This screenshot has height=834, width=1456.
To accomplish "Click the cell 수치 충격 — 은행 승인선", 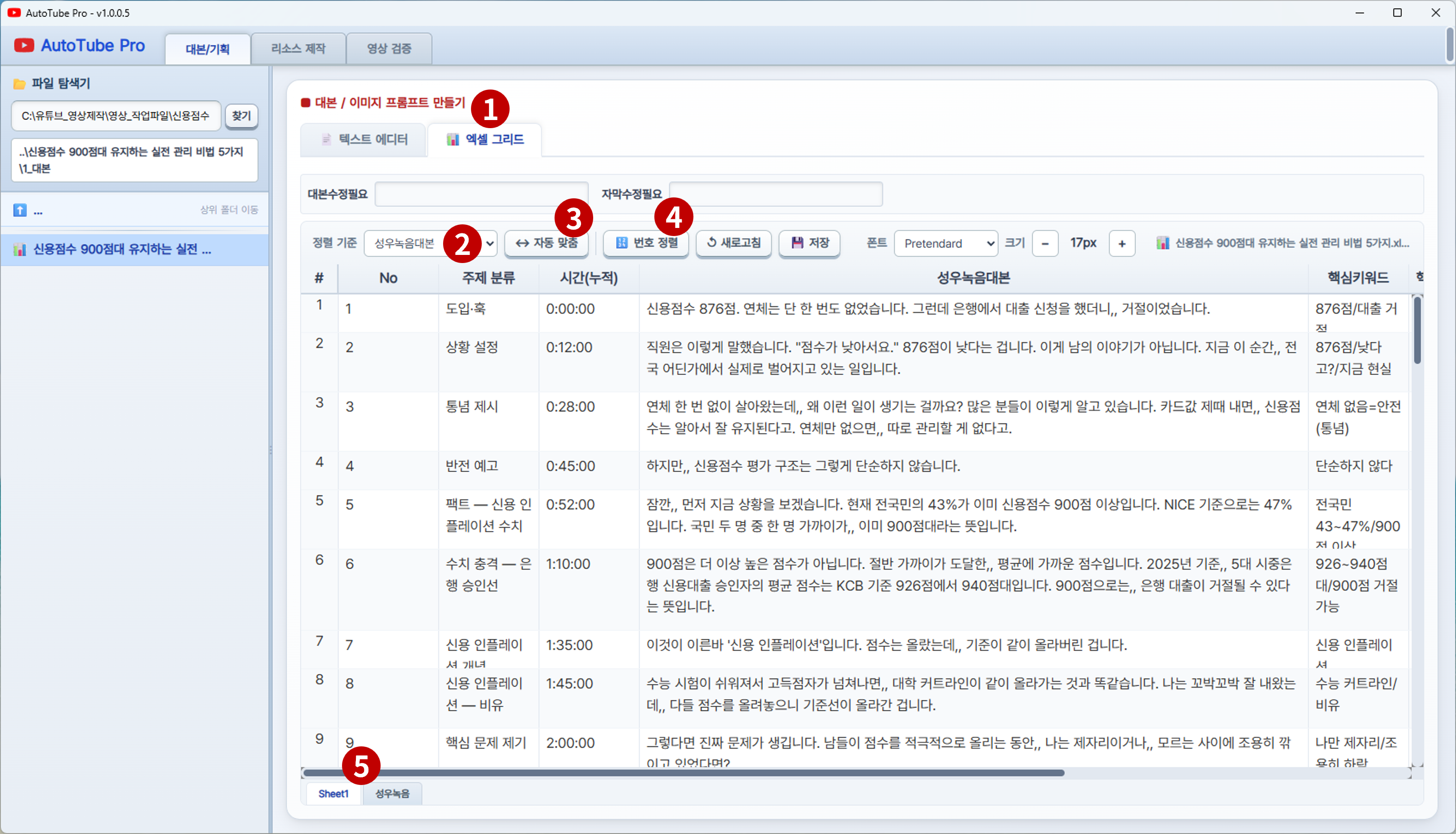I will pos(488,589).
